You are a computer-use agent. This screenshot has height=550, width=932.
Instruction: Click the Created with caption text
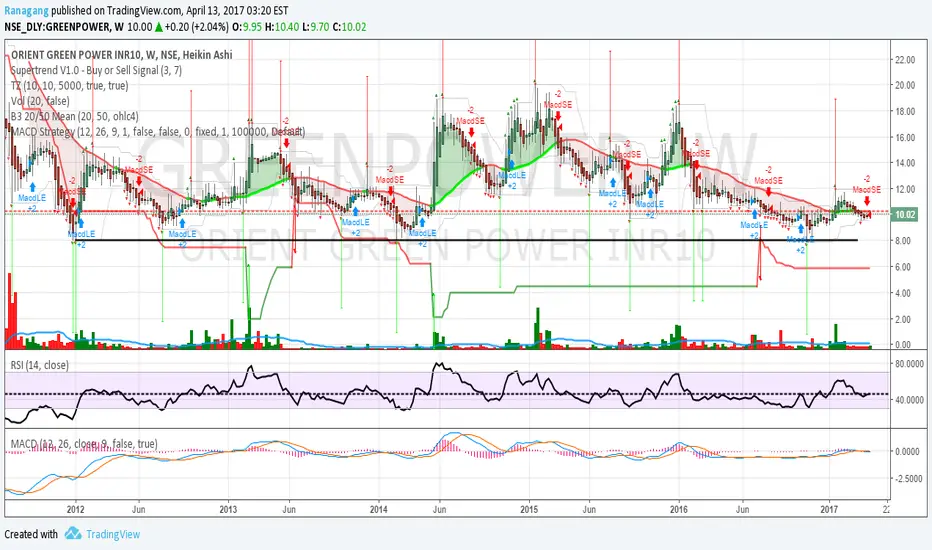(31, 534)
